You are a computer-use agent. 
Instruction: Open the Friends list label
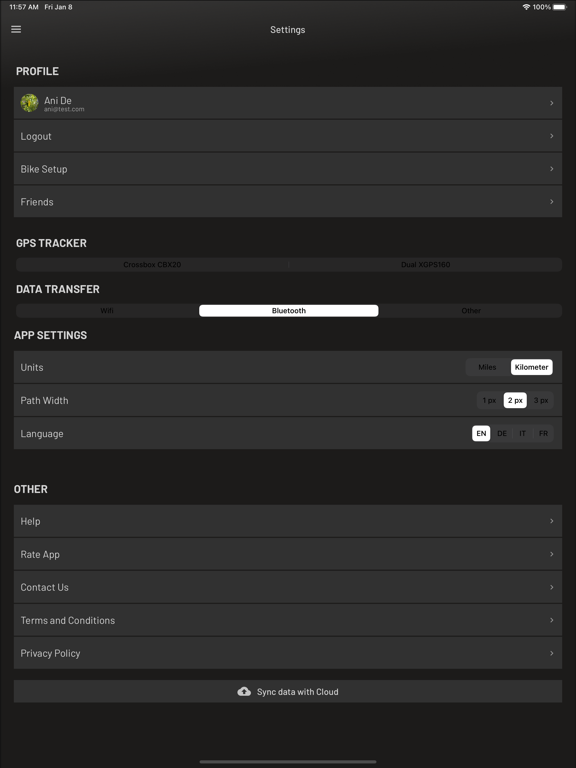37,202
